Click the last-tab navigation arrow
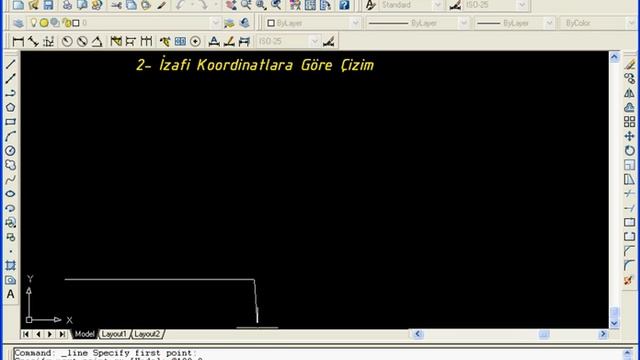The height and width of the screenshot is (360, 640). click(x=62, y=334)
